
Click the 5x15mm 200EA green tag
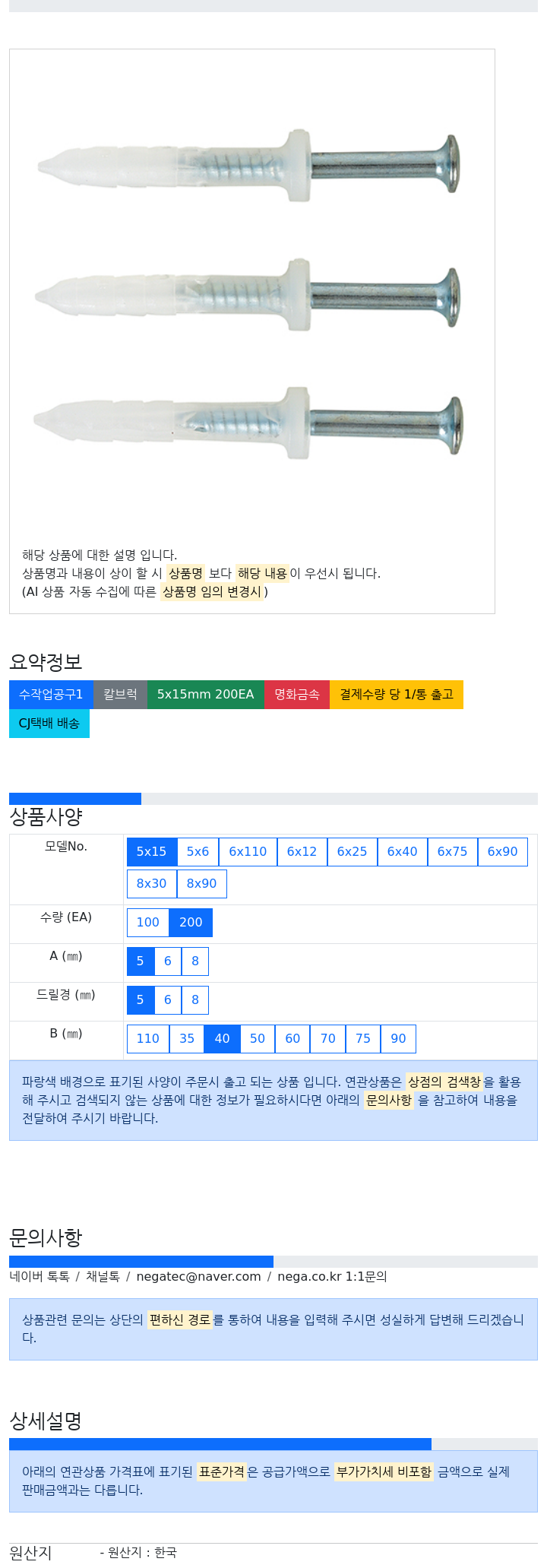click(206, 695)
